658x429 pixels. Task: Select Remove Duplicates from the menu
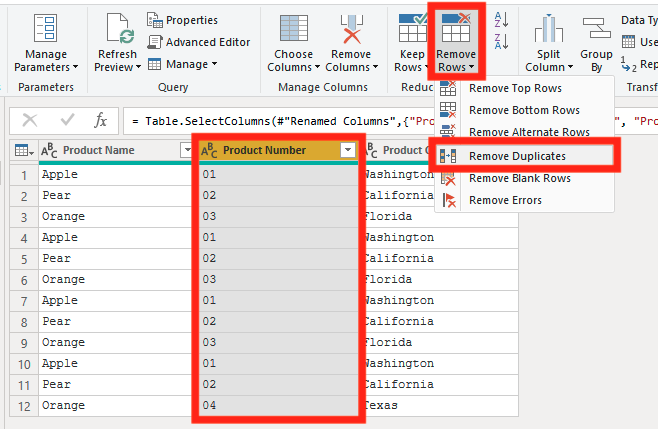point(517,156)
